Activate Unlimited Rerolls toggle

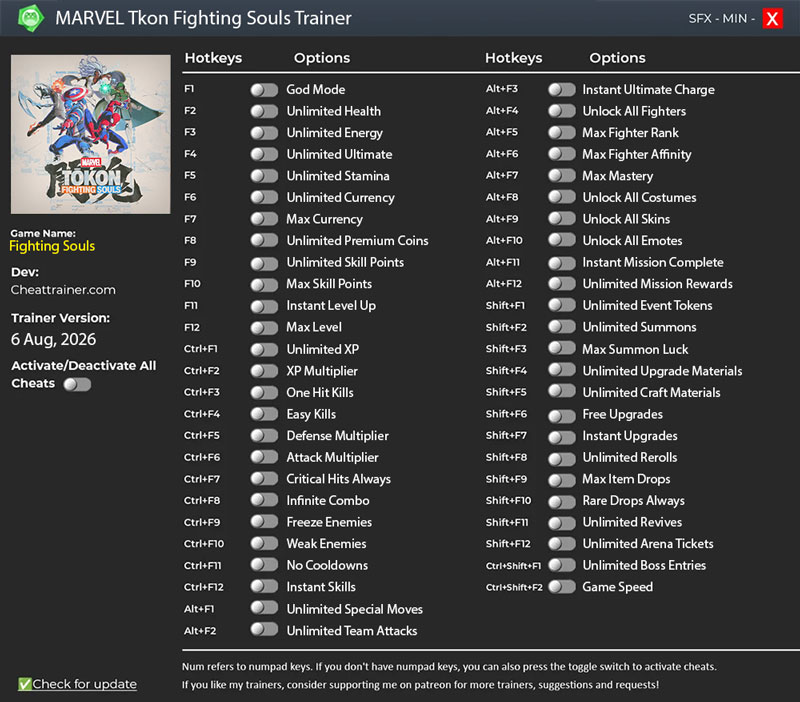pyautogui.click(x=562, y=459)
